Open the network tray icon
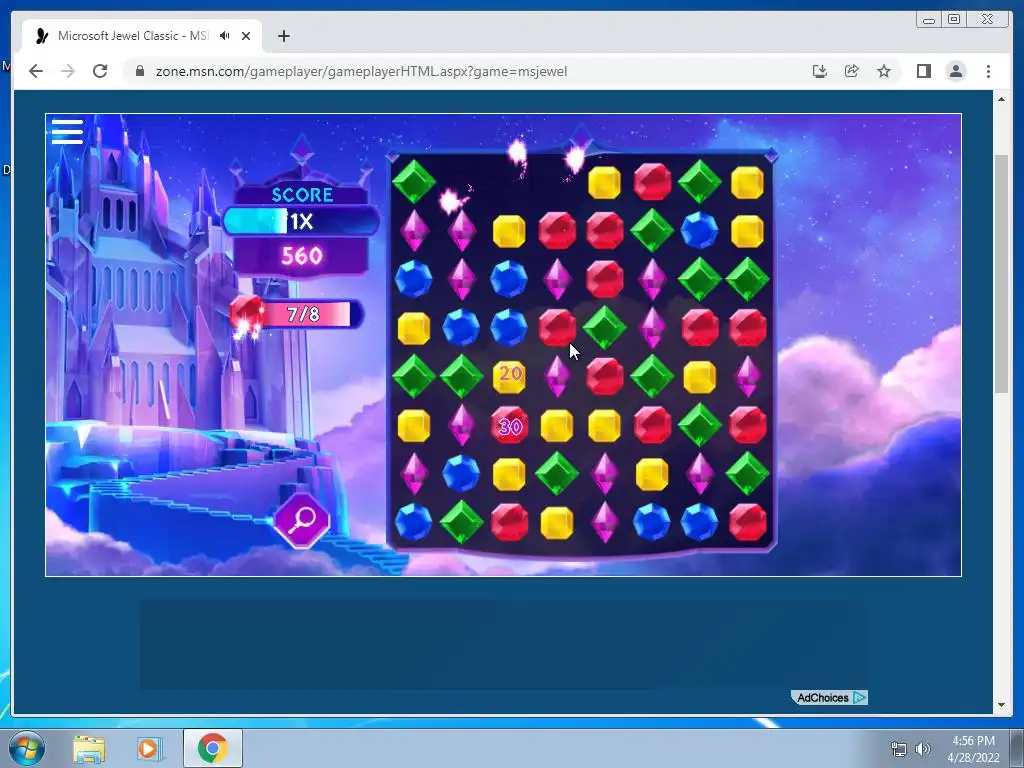Viewport: 1024px width, 768px height. (899, 749)
